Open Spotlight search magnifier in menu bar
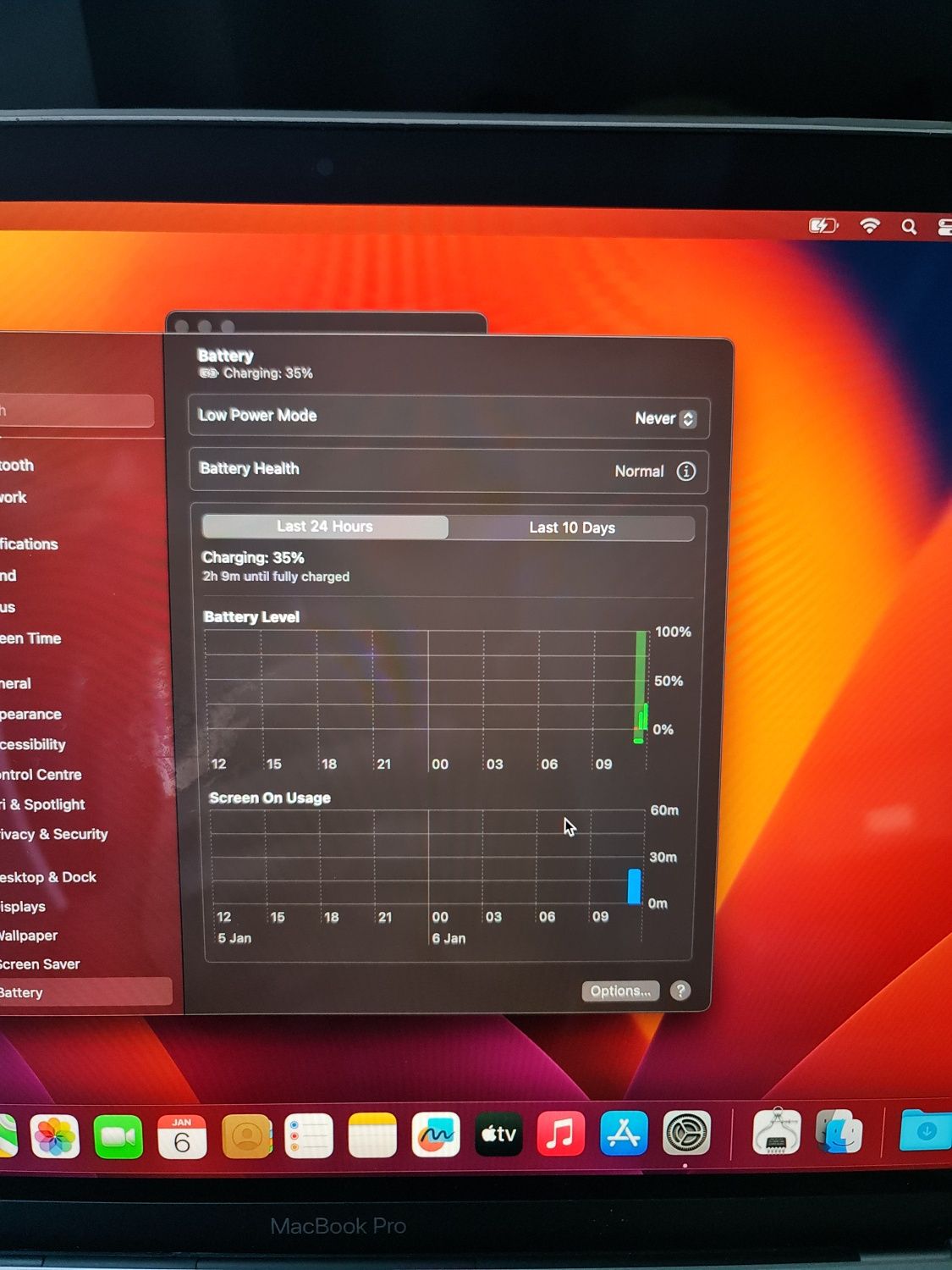Image resolution: width=952 pixels, height=1270 pixels. click(909, 226)
